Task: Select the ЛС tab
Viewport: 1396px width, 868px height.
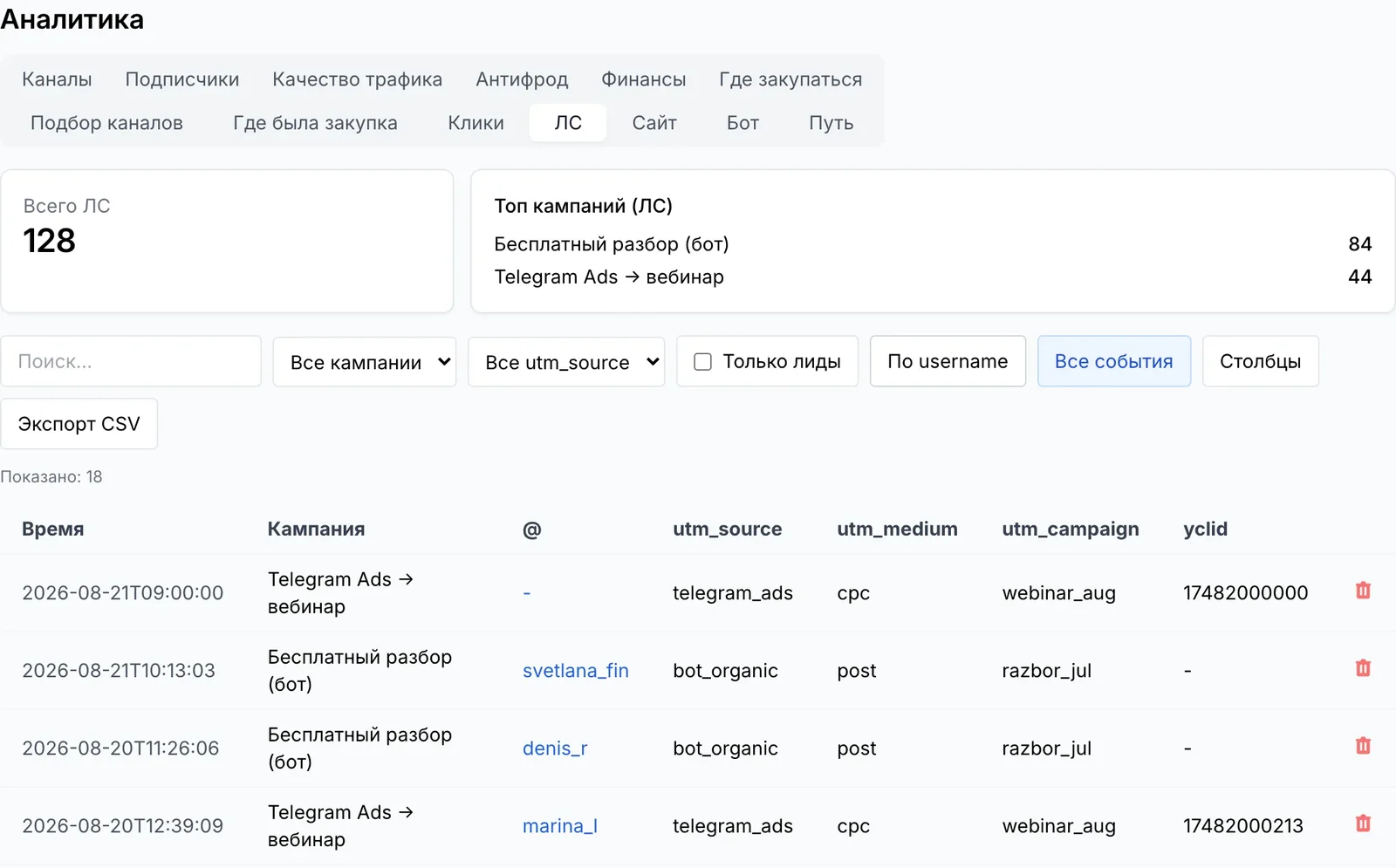Action: [568, 123]
